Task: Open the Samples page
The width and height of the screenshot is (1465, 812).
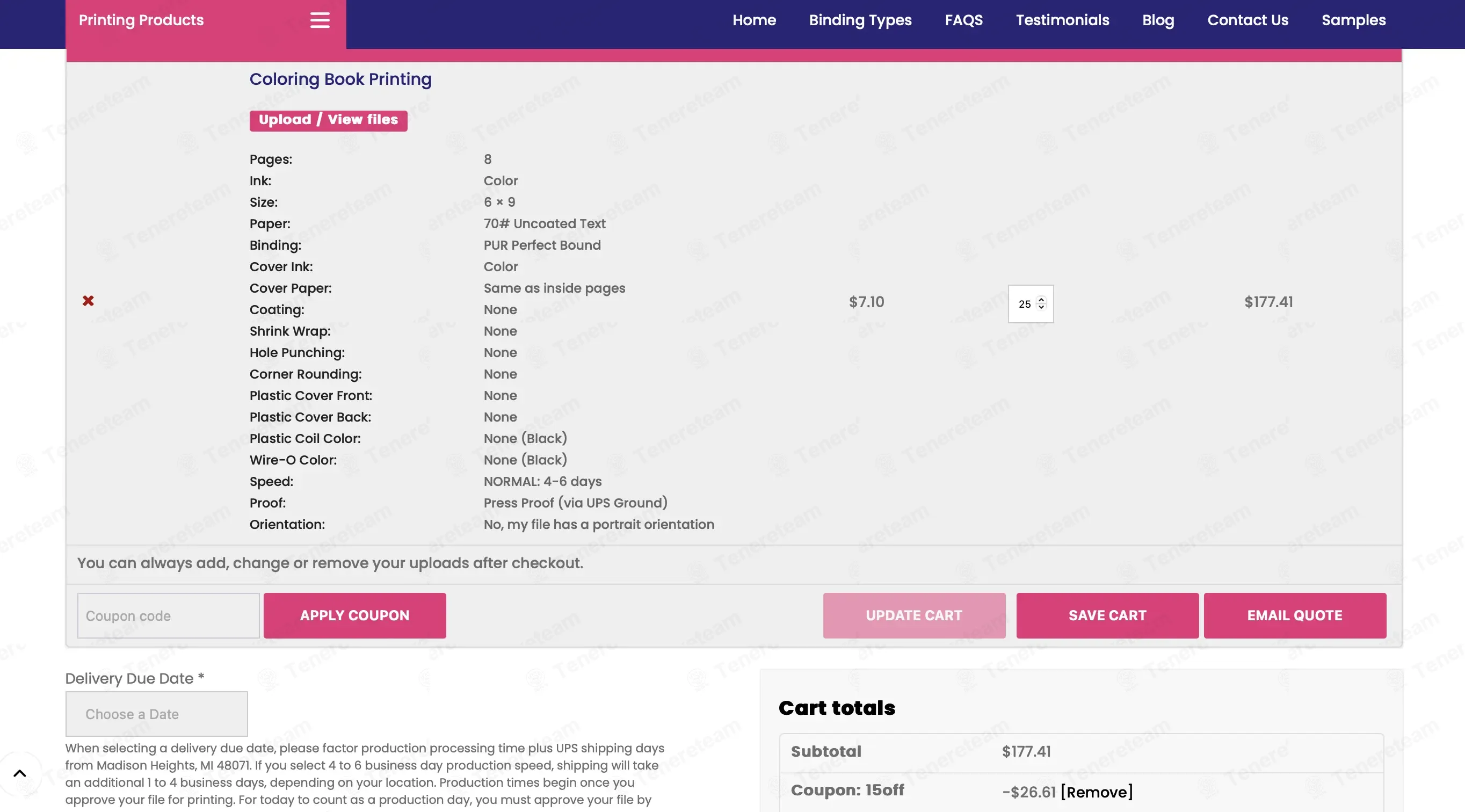Action: (1353, 20)
